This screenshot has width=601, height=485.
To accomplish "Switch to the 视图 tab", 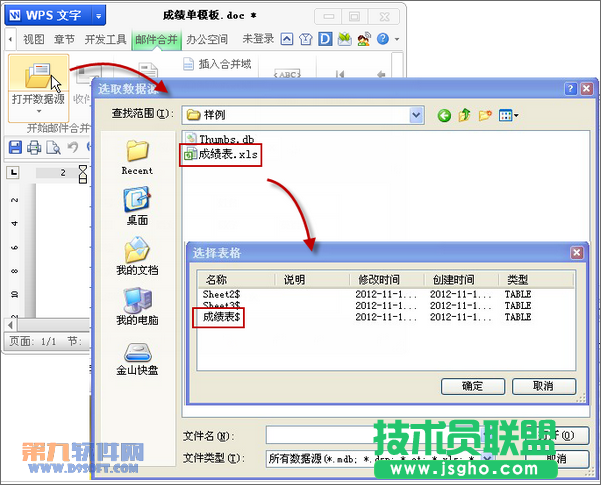I will click(33, 39).
